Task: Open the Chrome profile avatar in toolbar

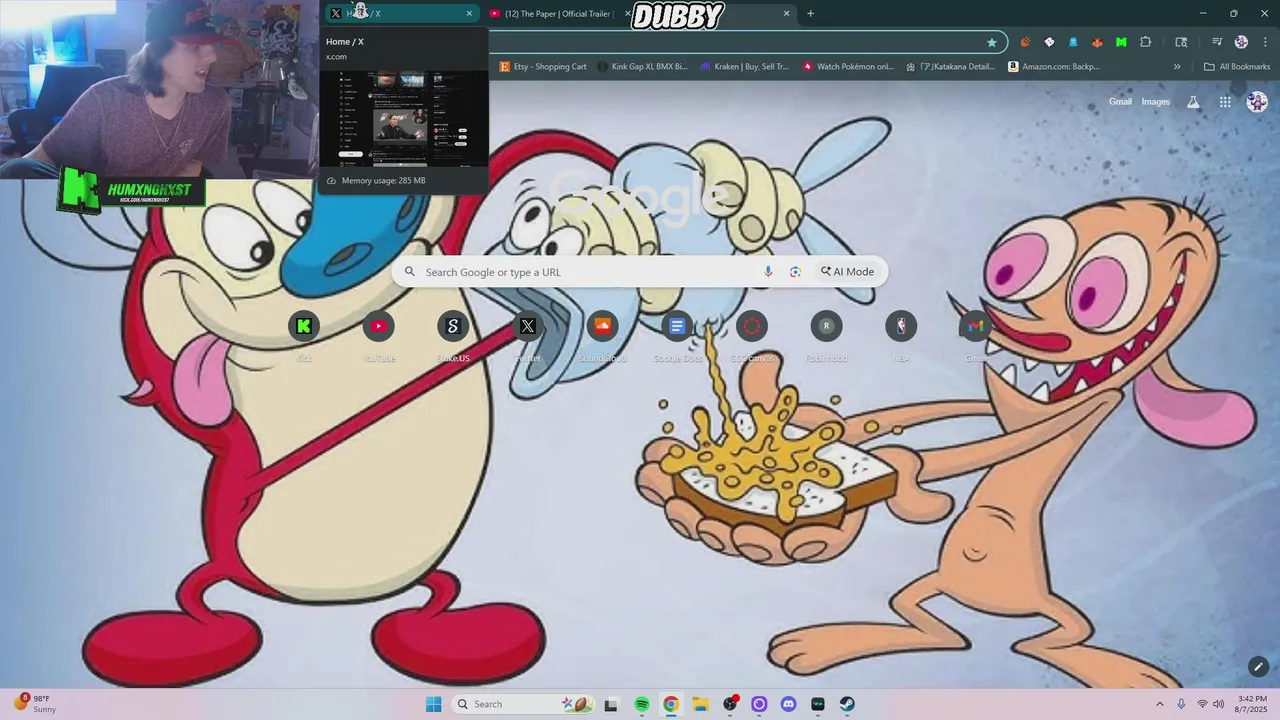Action: pyautogui.click(x=1241, y=42)
